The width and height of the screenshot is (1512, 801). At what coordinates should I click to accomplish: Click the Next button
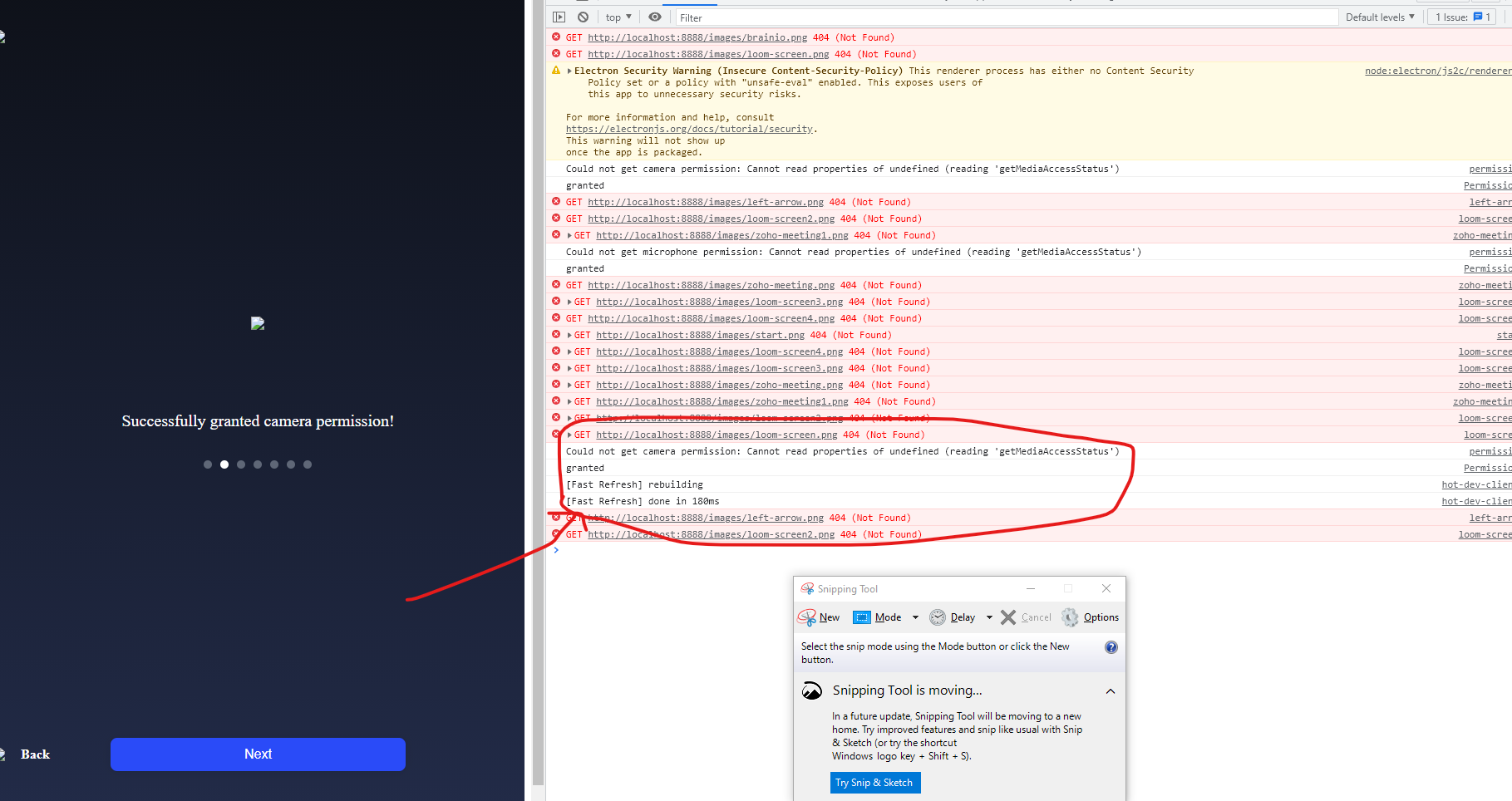(x=258, y=754)
